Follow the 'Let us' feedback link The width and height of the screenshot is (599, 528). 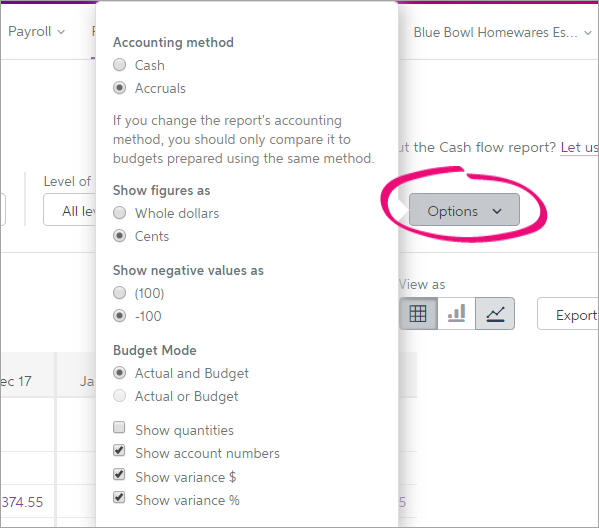point(580,147)
